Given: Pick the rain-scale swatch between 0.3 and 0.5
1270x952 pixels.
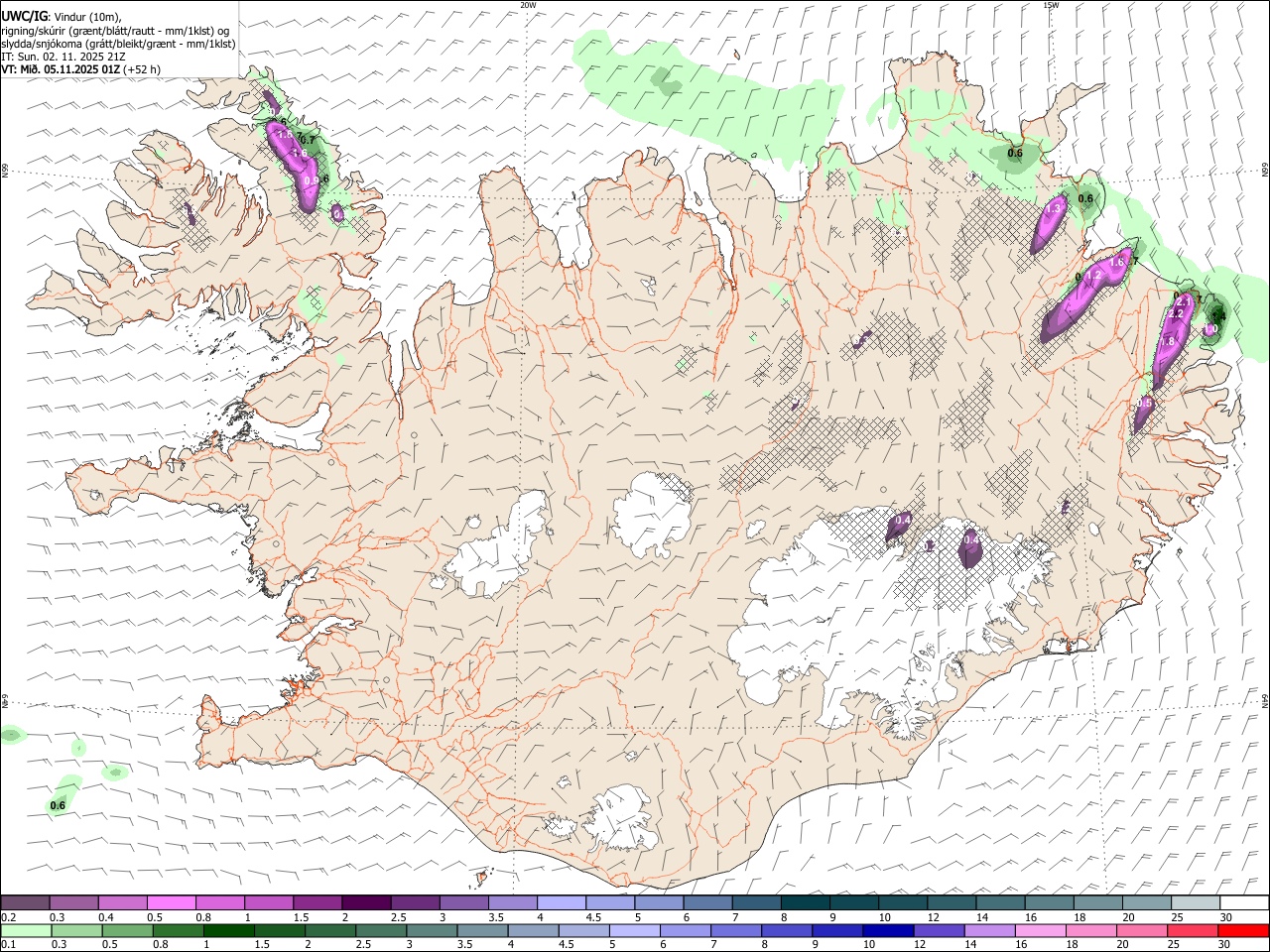Looking at the screenshot, I should coord(77,930).
